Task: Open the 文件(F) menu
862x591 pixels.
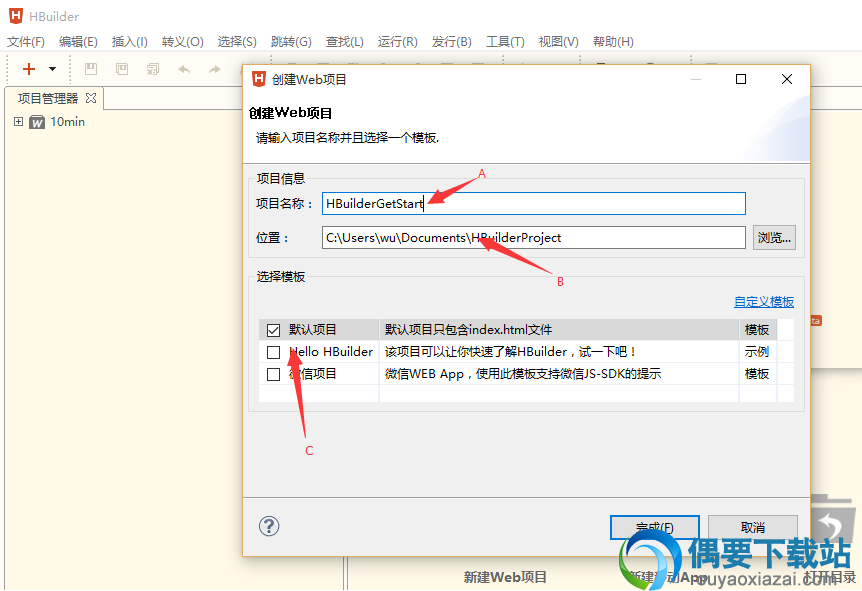Action: tap(25, 42)
